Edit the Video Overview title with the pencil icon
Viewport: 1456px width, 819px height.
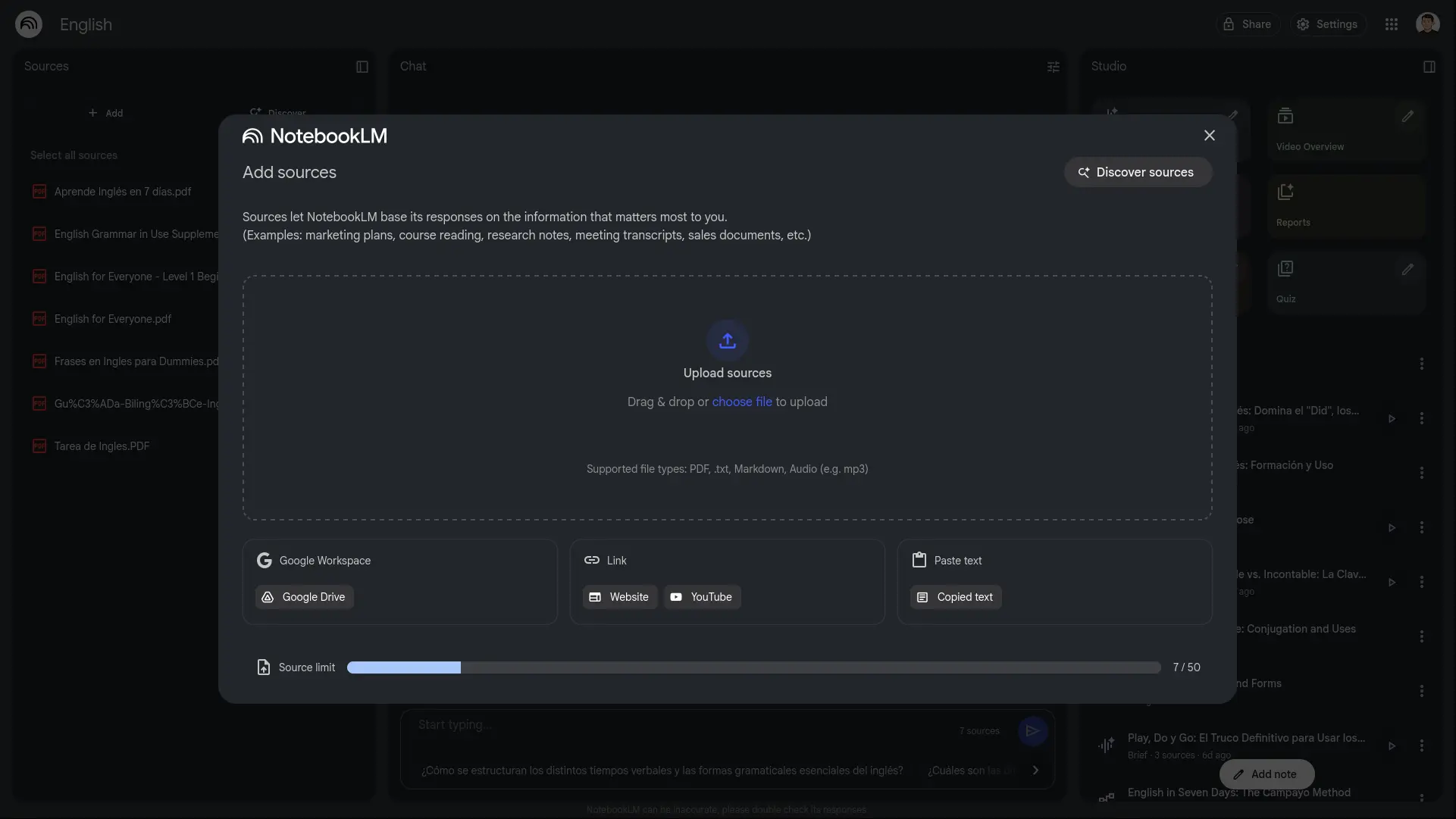1408,116
